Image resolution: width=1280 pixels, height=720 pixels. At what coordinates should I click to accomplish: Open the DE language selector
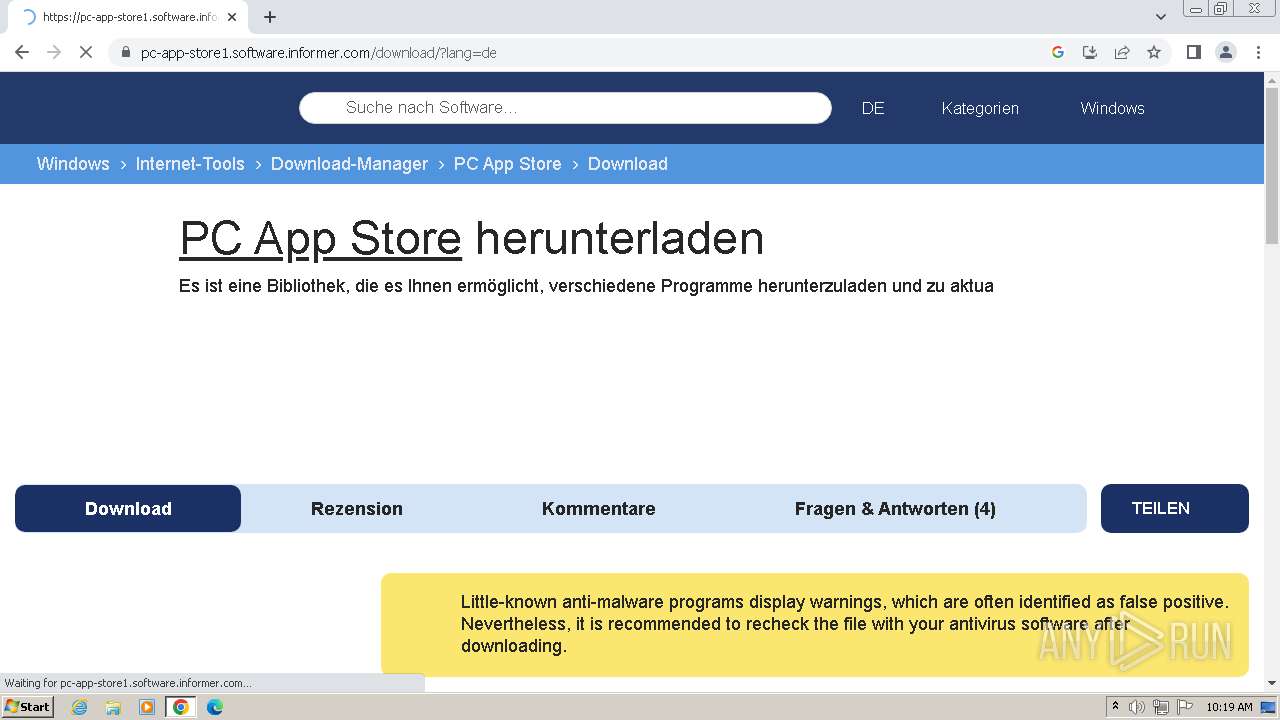point(873,108)
